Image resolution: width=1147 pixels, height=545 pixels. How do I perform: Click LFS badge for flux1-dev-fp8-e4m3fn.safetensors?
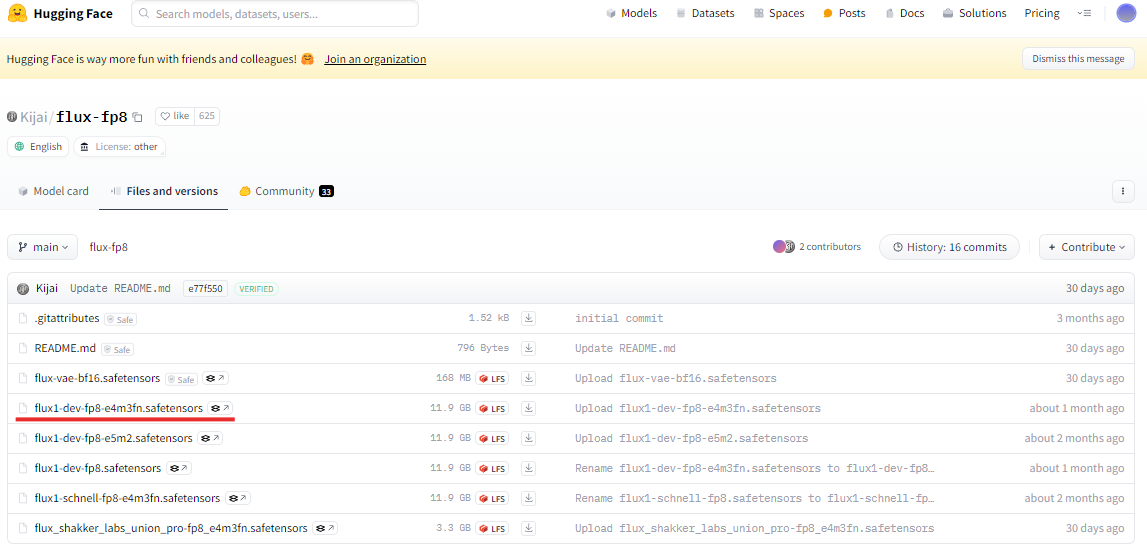click(x=492, y=409)
